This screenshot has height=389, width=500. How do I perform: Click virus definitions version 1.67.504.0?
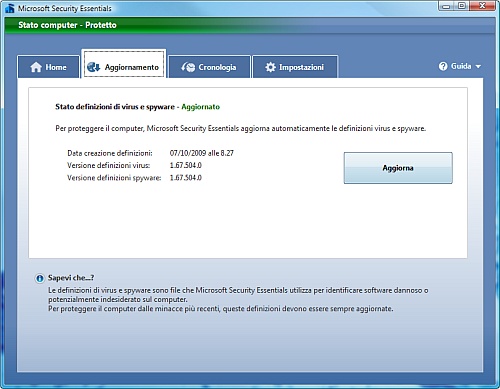point(186,165)
